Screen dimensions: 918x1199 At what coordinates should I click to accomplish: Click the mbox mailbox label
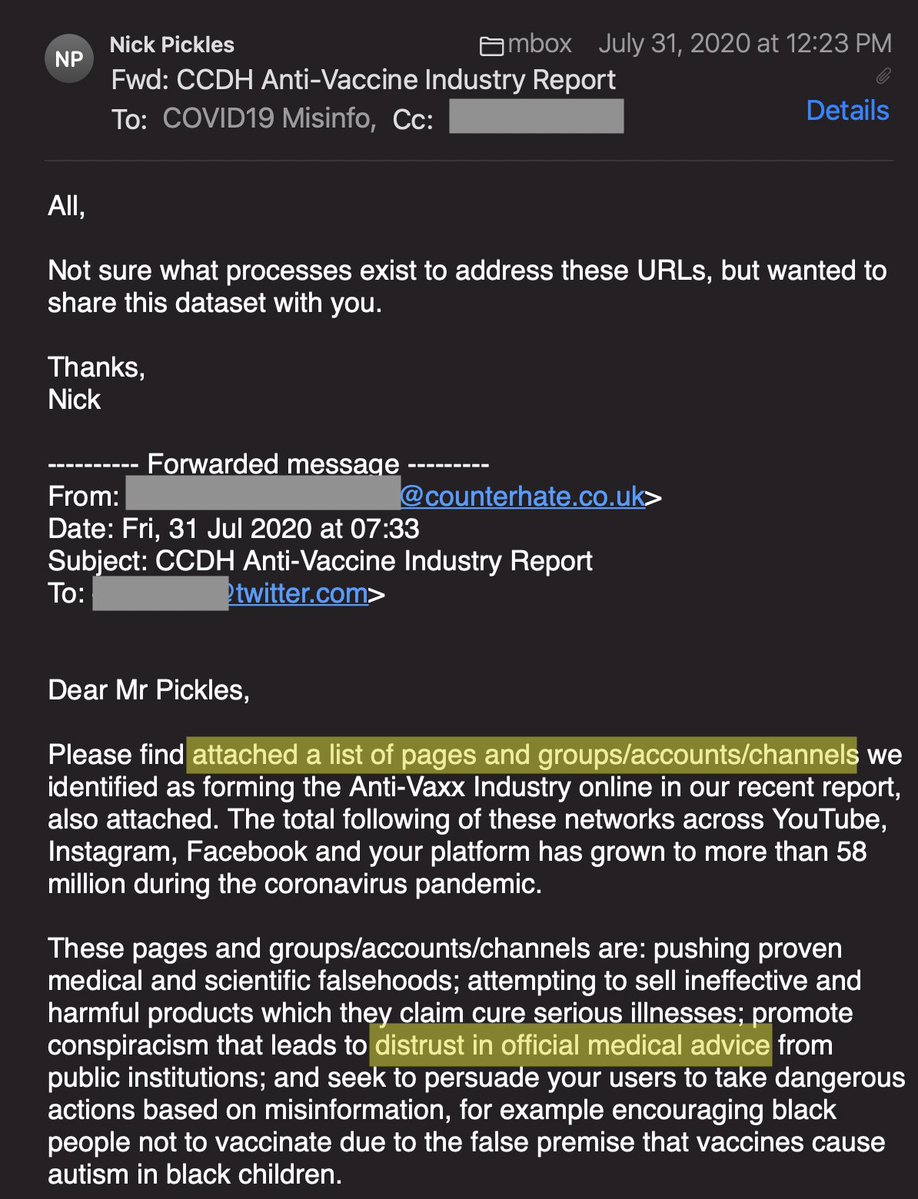coord(539,44)
